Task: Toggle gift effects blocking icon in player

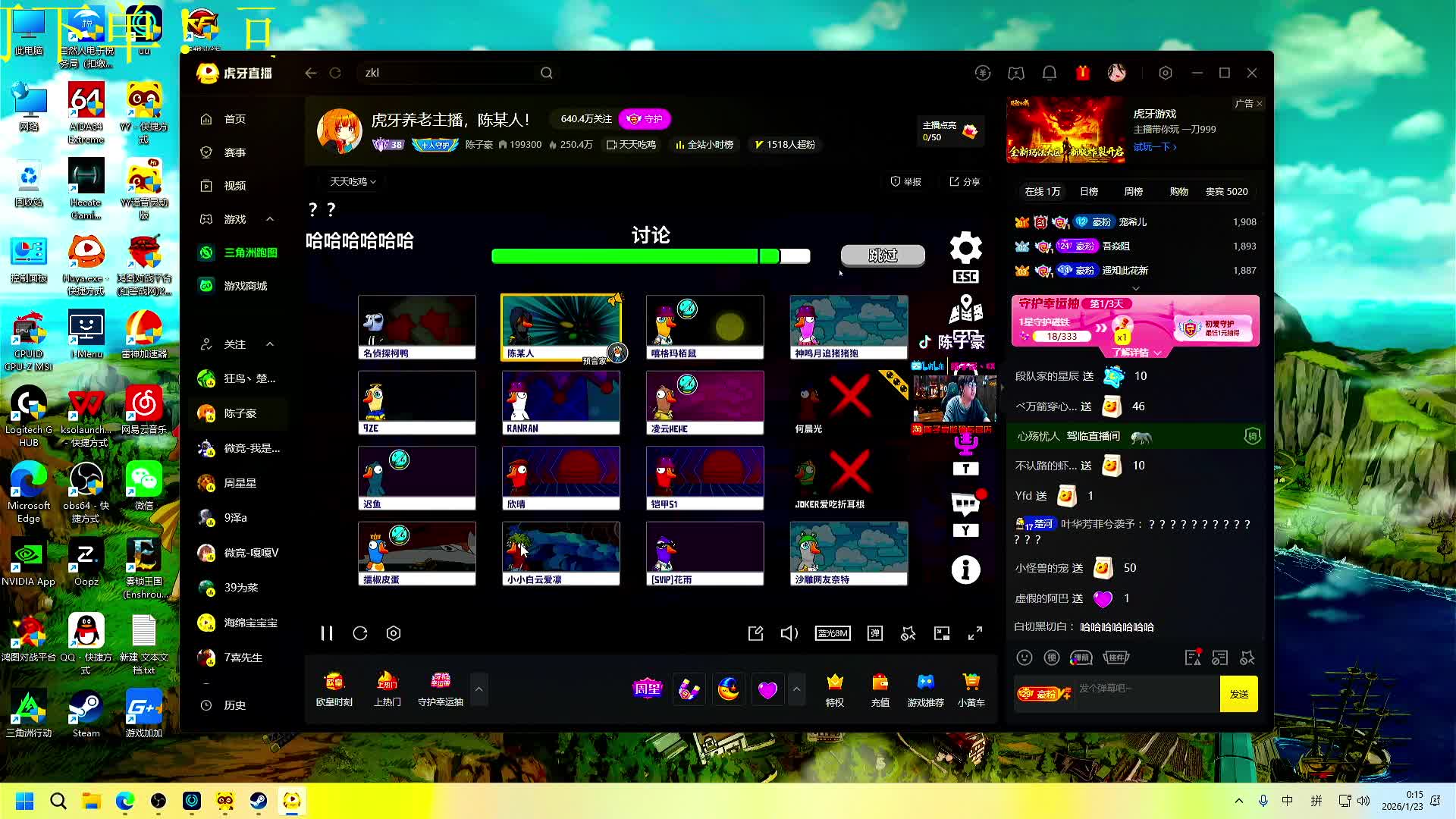Action: 908,633
